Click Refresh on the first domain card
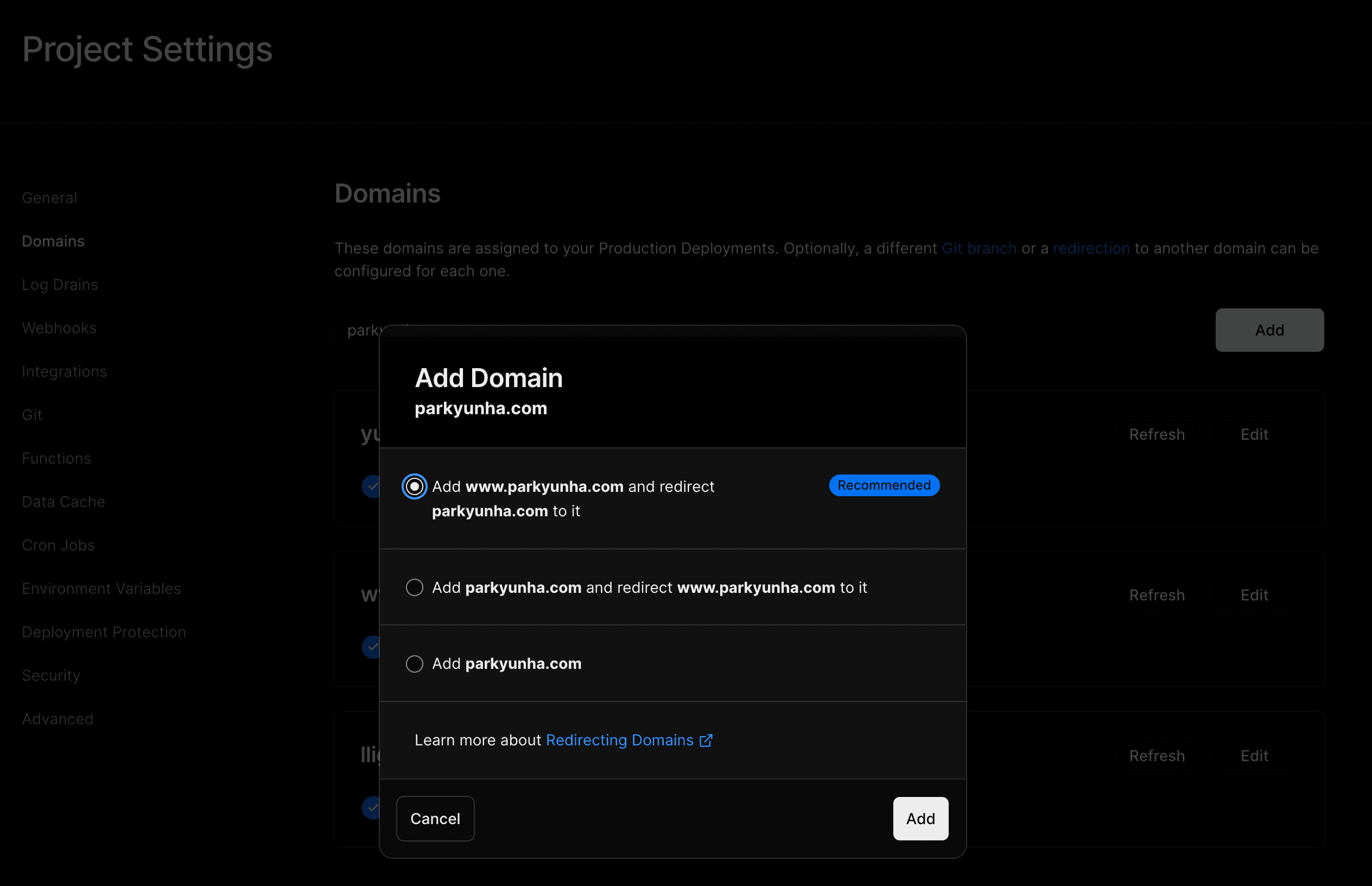The width and height of the screenshot is (1372, 886). tap(1157, 434)
